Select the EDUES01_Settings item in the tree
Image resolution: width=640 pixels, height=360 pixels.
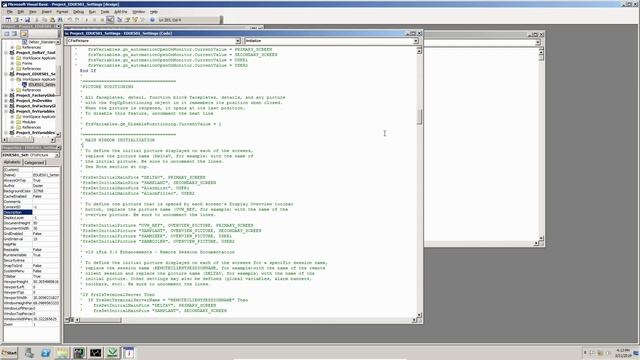(42, 84)
